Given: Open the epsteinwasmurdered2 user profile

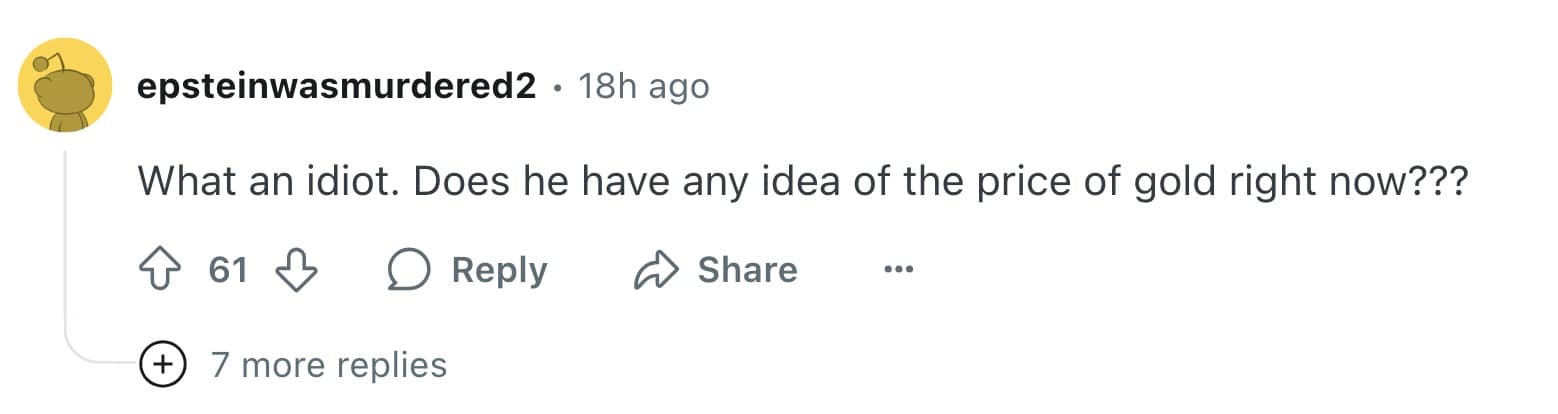Looking at the screenshot, I should [x=336, y=87].
